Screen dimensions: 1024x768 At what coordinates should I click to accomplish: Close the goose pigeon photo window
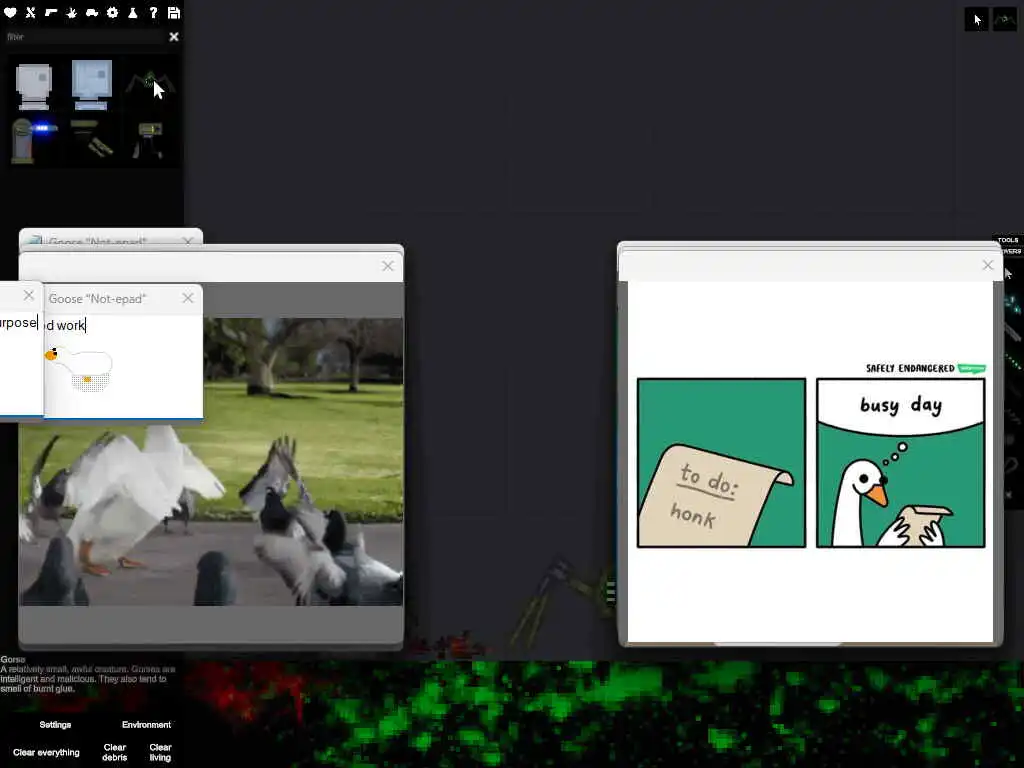[x=388, y=266]
